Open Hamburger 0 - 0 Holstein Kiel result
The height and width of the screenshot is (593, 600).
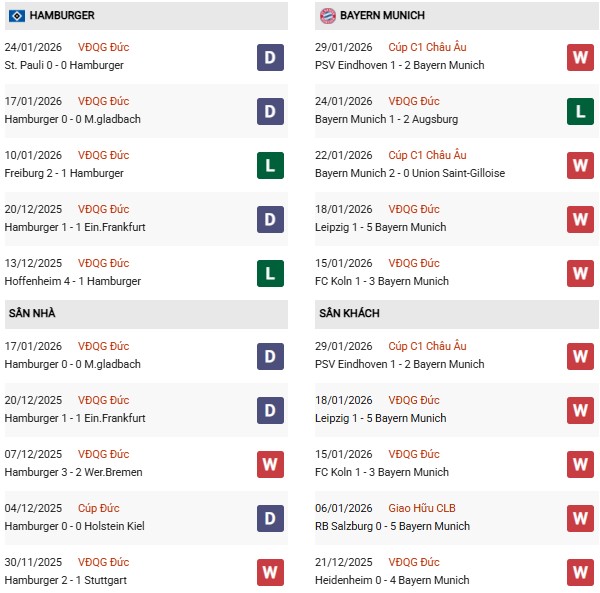pos(73,526)
